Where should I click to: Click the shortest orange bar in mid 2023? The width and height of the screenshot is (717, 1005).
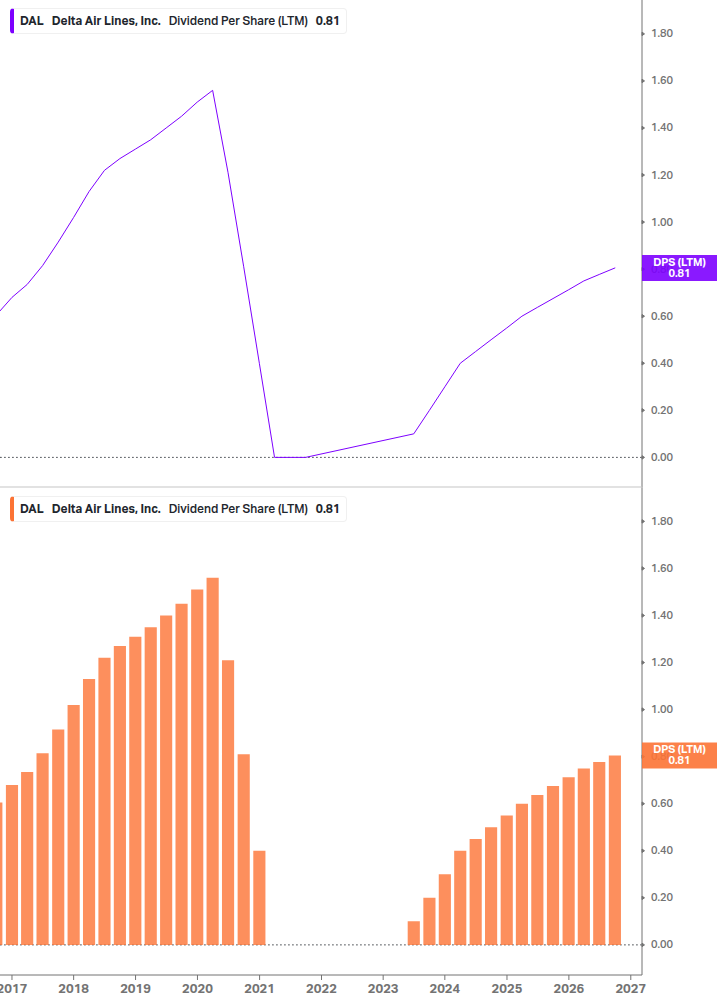414,933
